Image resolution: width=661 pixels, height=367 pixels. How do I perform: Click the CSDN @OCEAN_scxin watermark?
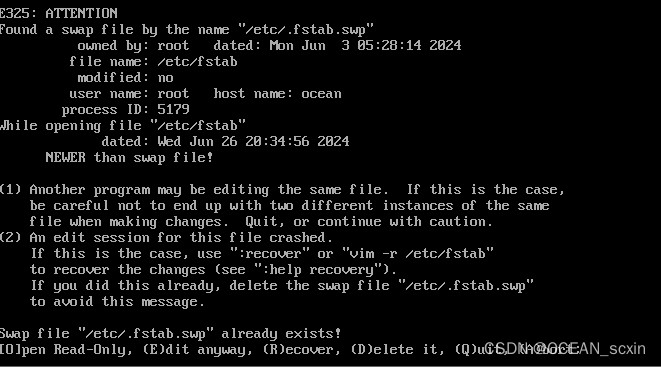point(565,348)
